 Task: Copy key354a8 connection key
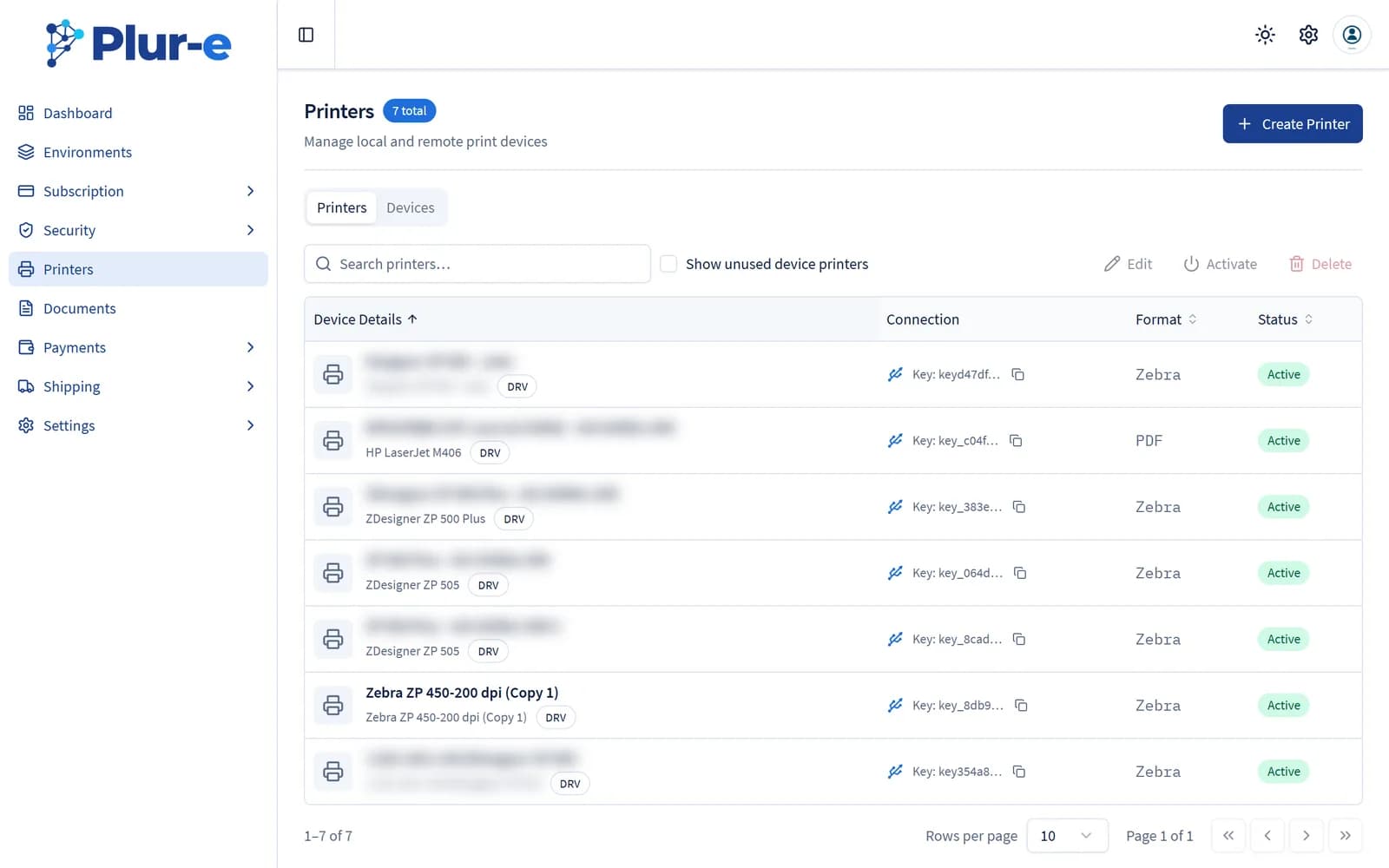click(1019, 772)
